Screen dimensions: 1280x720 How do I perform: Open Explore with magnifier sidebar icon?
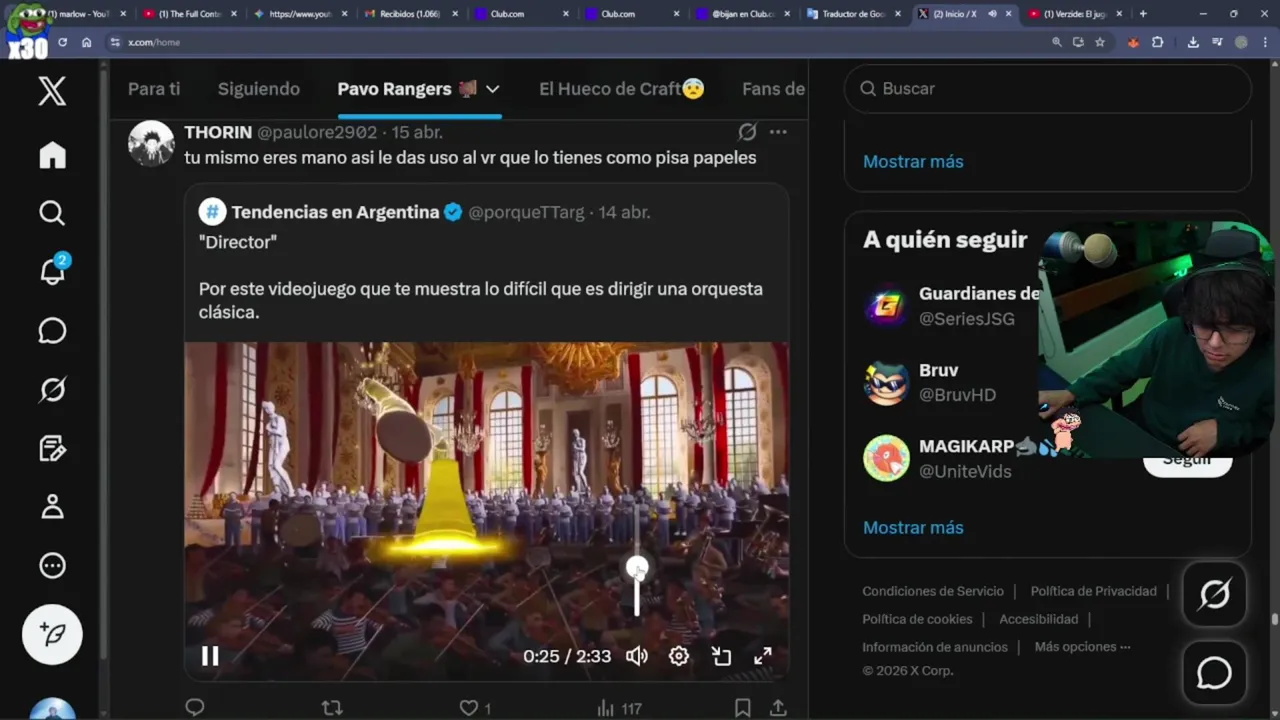(52, 213)
